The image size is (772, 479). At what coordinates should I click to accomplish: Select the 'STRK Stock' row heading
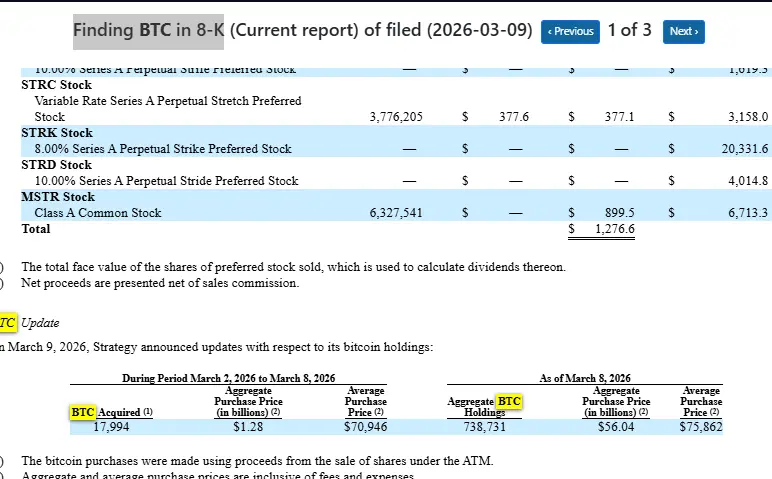(57, 133)
